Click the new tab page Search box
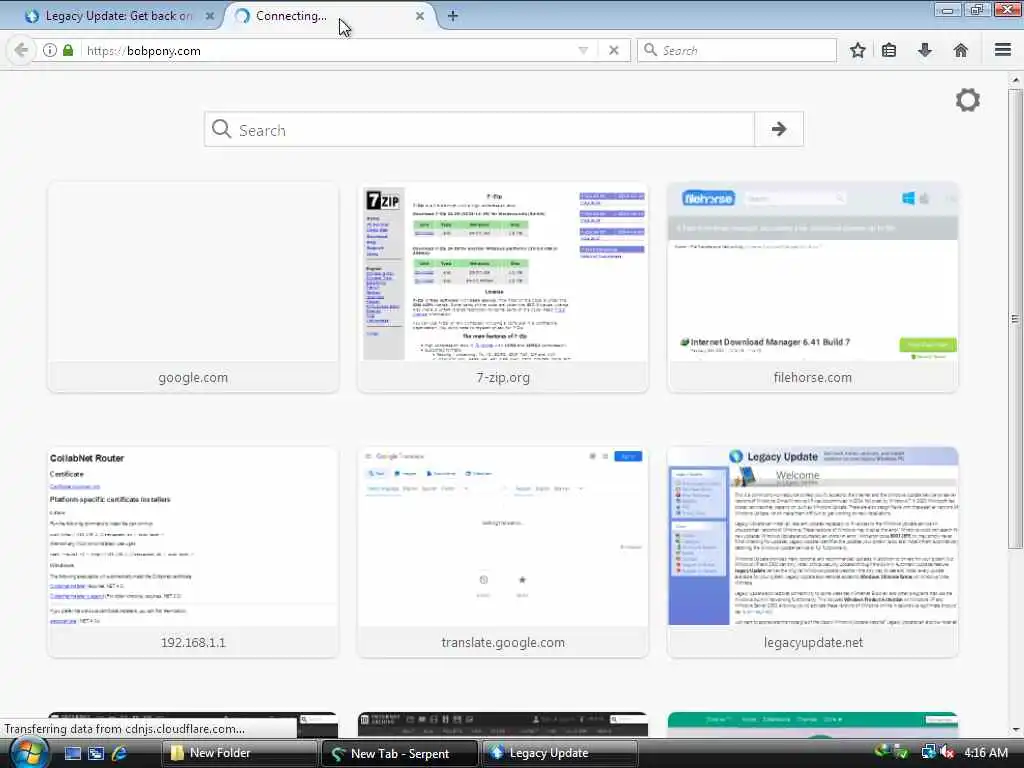Image resolution: width=1024 pixels, height=768 pixels. (x=480, y=129)
